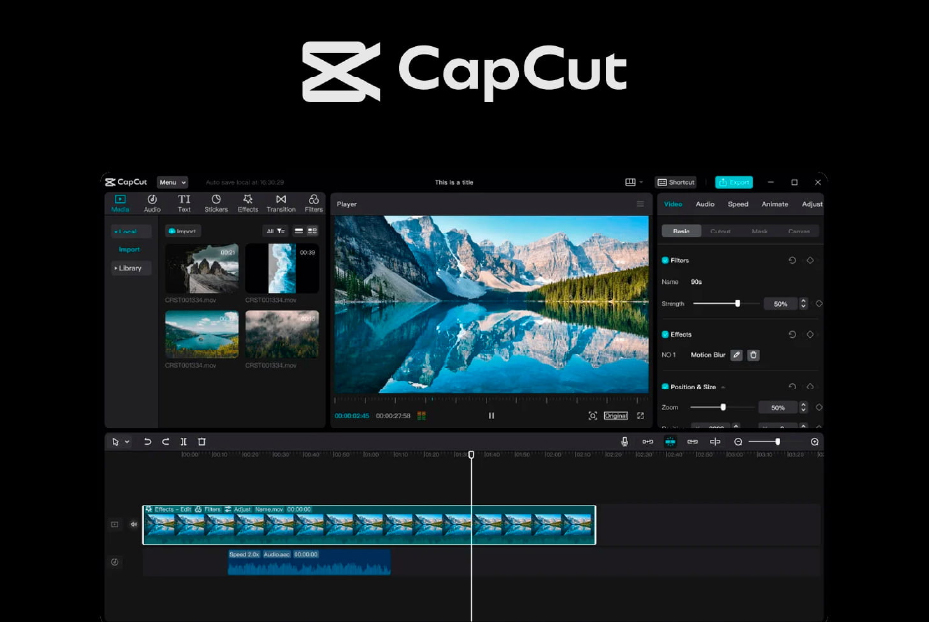Select the Basic sub-tab
Image resolution: width=929 pixels, height=622 pixels.
point(681,231)
